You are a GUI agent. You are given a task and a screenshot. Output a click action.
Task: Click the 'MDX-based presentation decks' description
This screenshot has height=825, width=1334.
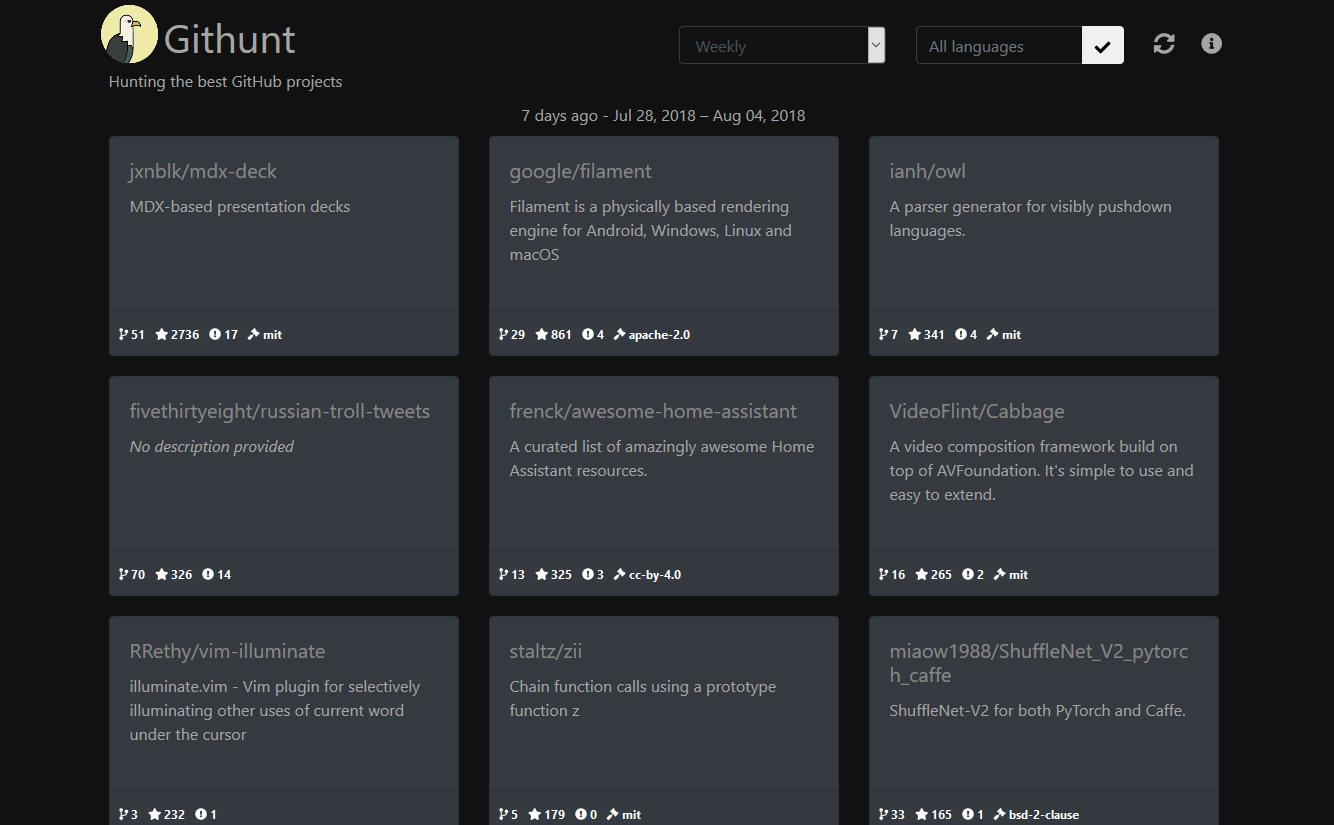(x=240, y=207)
